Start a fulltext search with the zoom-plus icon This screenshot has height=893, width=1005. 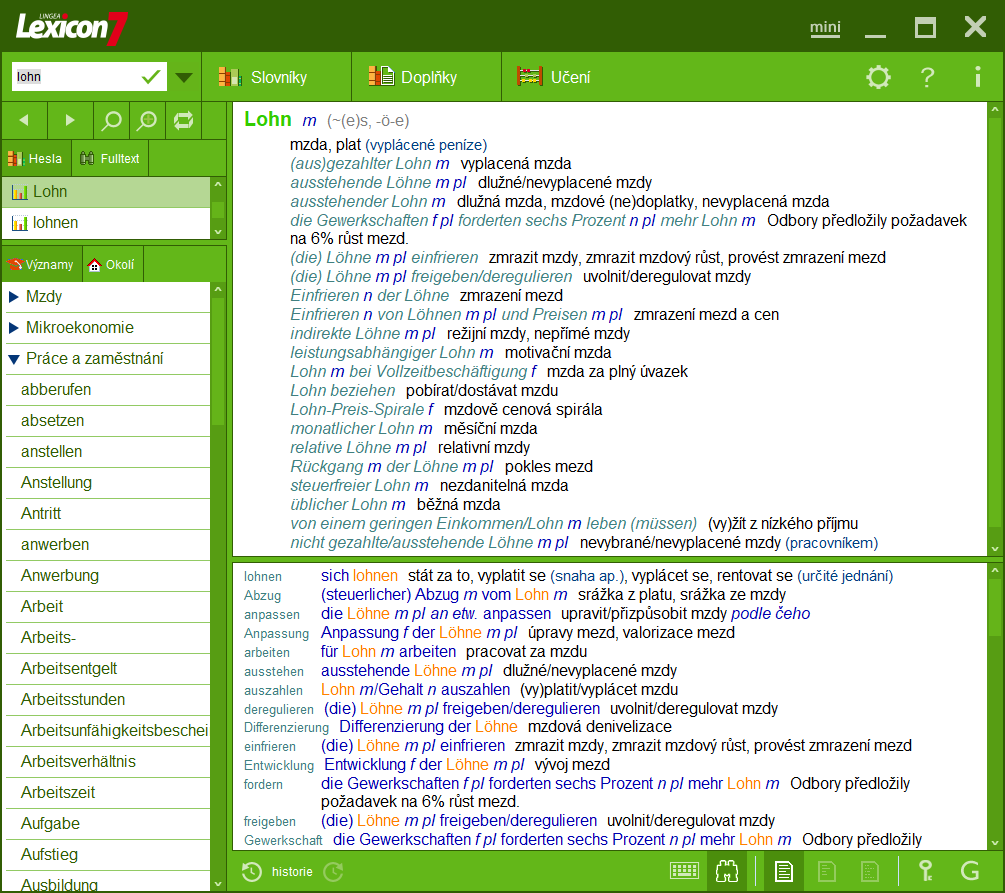click(147, 120)
